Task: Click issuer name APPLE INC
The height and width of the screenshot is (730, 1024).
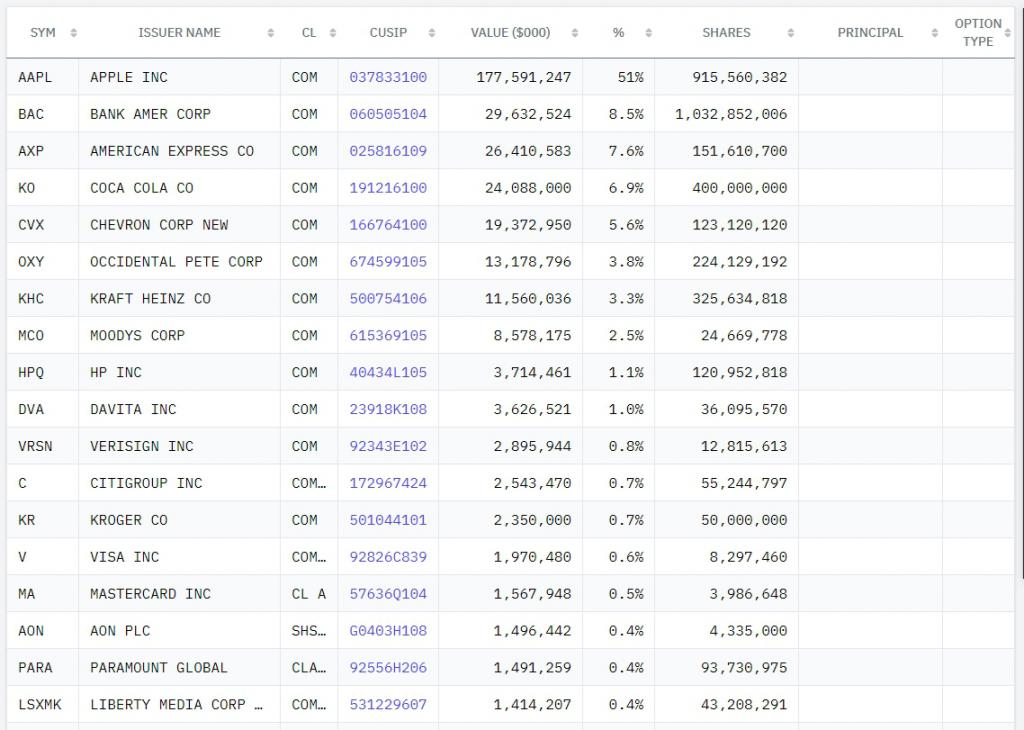Action: 129,77
